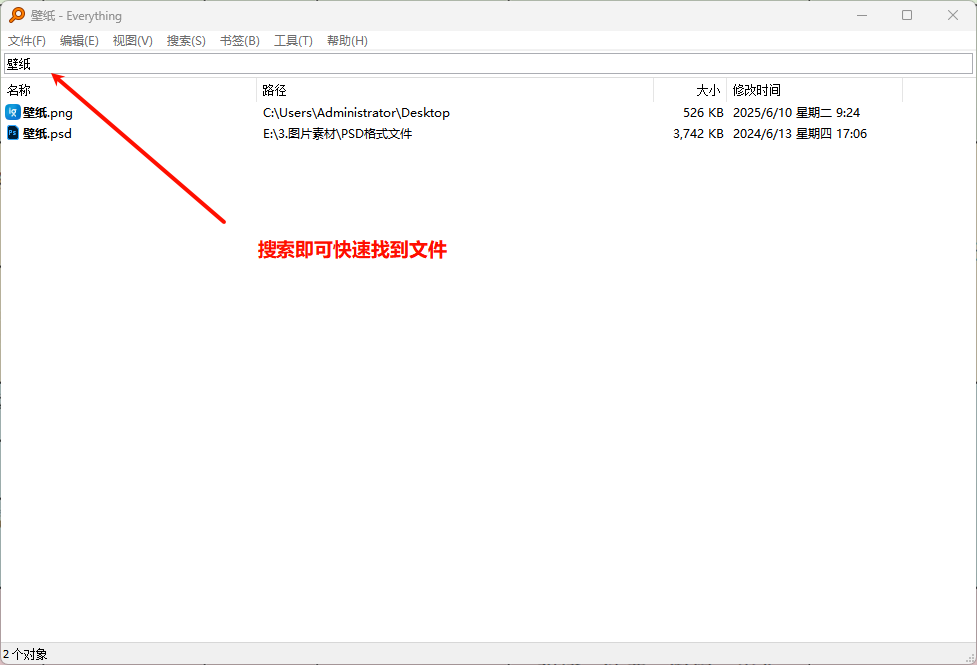
Task: Click the 壁纸.png file type icon
Action: (13, 113)
